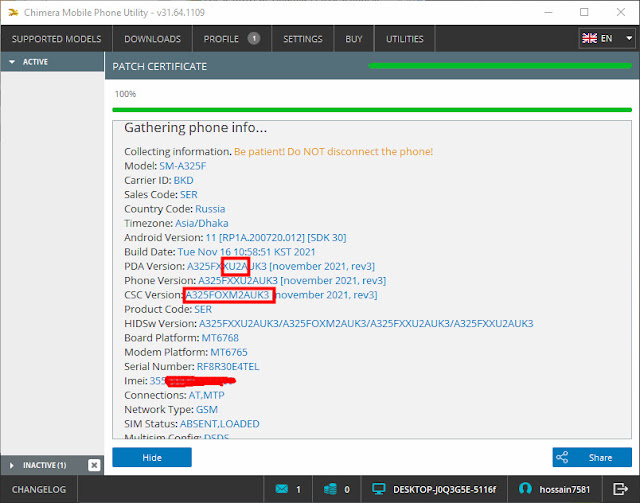The width and height of the screenshot is (640, 503).
Task: Click the Profile notification badge
Action: (253, 38)
